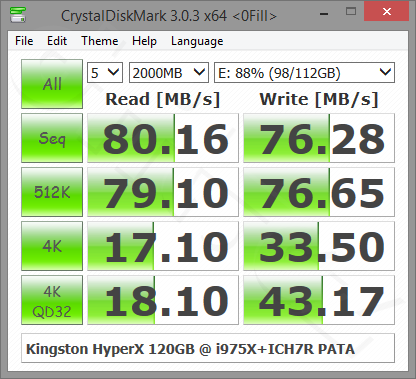Viewport: 416px width, 379px height.
Task: Open the Theme menu
Action: (100, 41)
